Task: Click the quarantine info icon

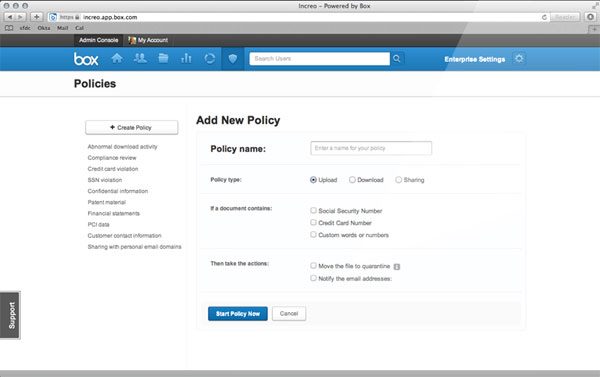Action: [397, 267]
